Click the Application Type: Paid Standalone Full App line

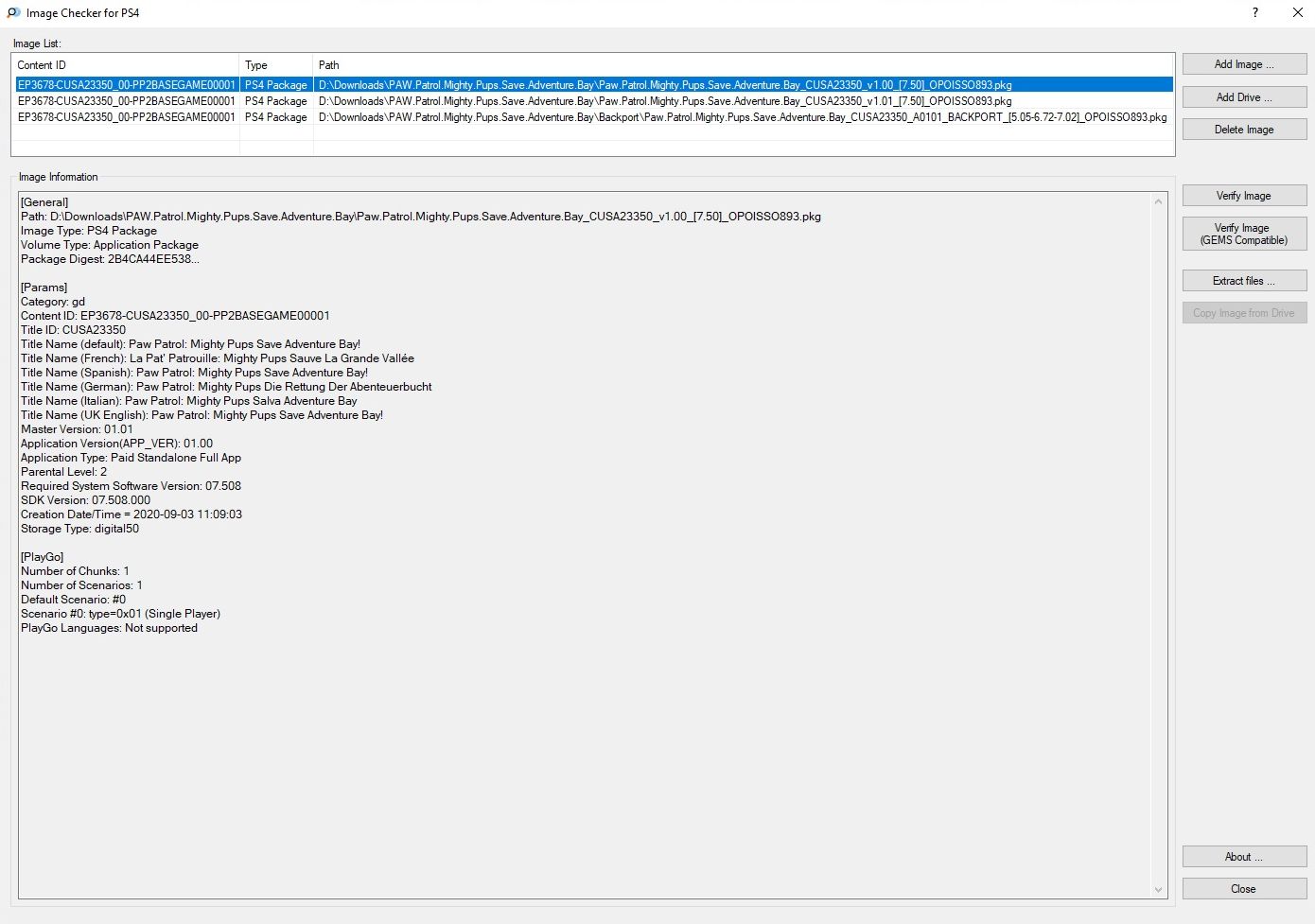131,458
